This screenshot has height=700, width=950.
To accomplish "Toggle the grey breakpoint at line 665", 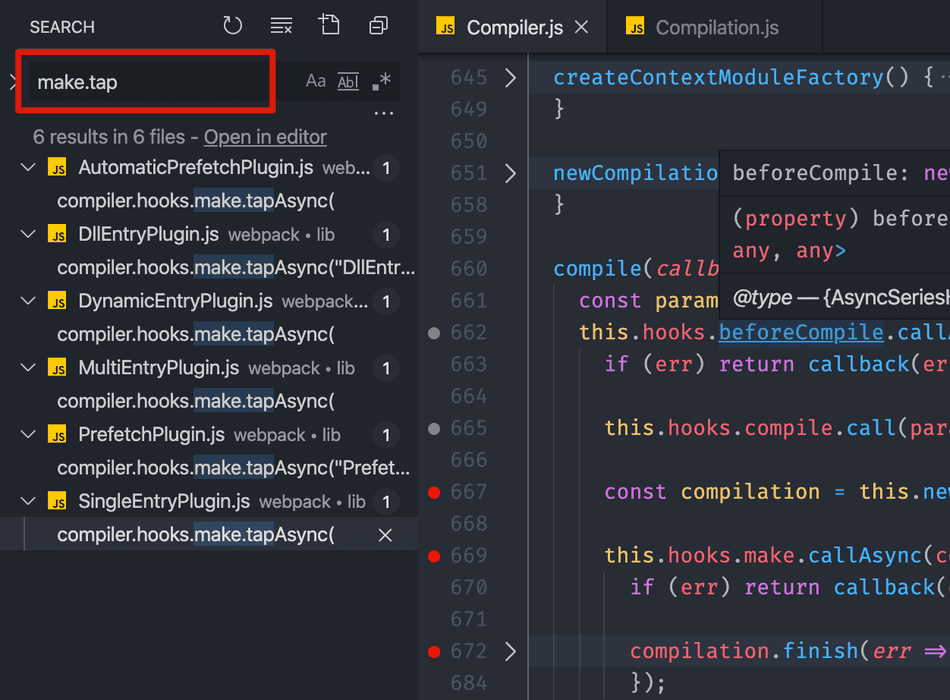I will click(x=434, y=428).
